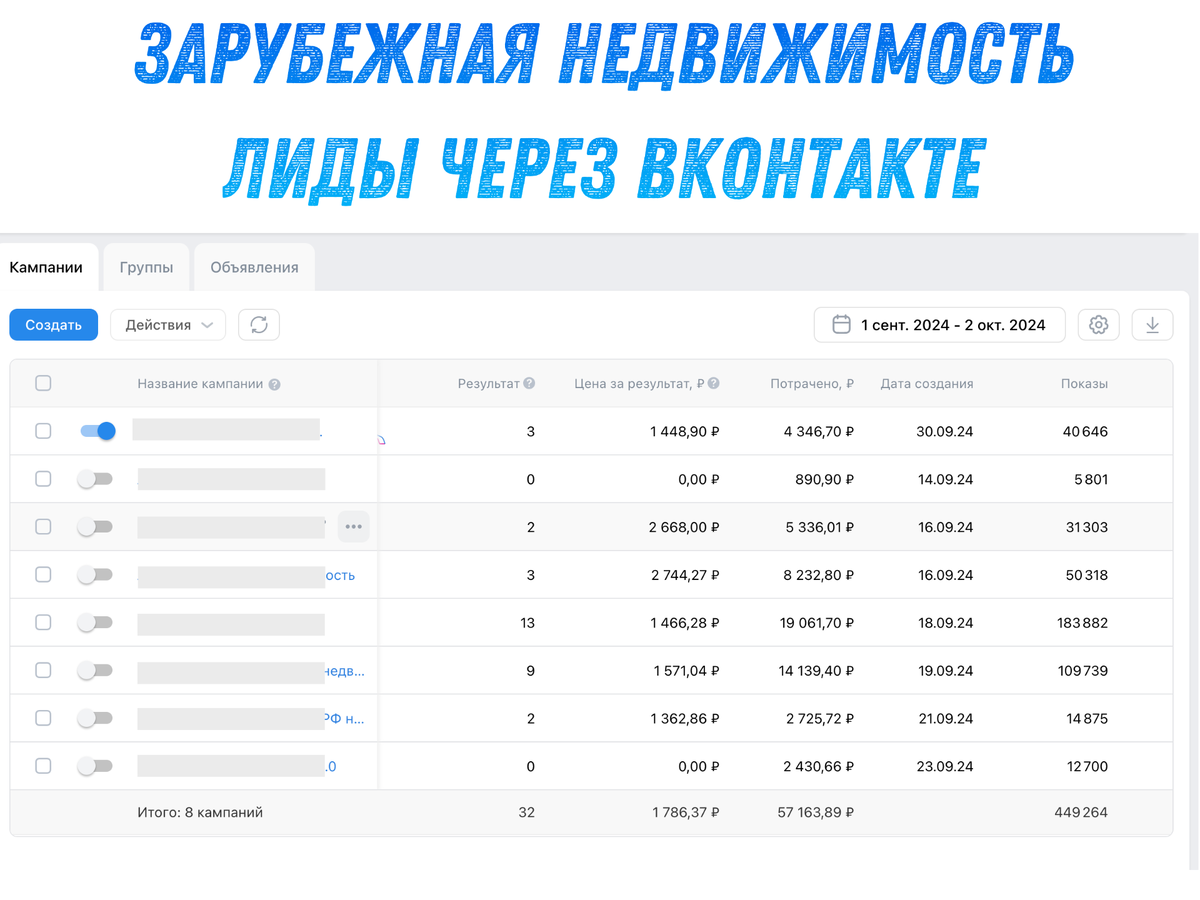Check the checkbox in 19.09.24 campaign row
The width and height of the screenshot is (1200, 900).
pyautogui.click(x=43, y=670)
